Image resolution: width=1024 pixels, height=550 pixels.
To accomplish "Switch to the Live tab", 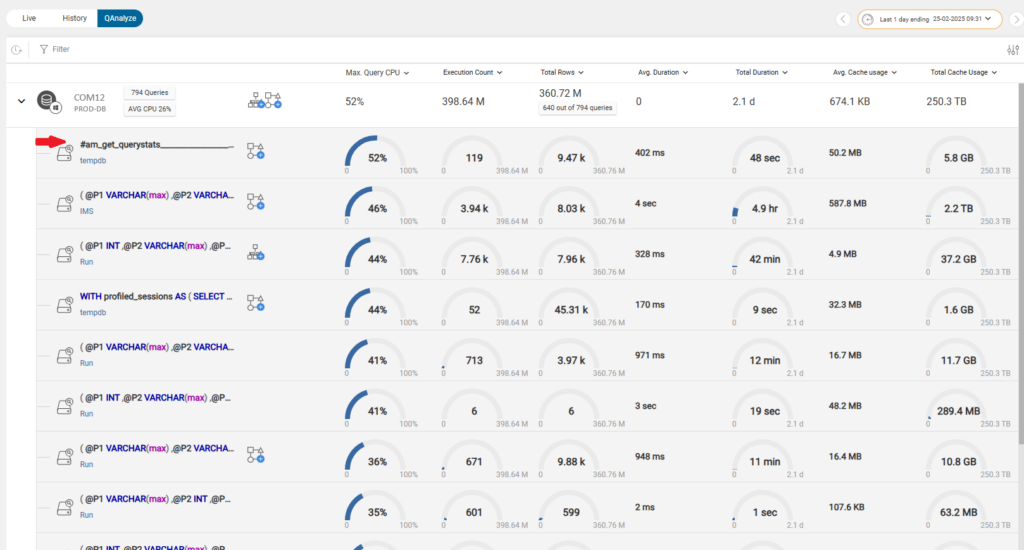I will 29,18.
